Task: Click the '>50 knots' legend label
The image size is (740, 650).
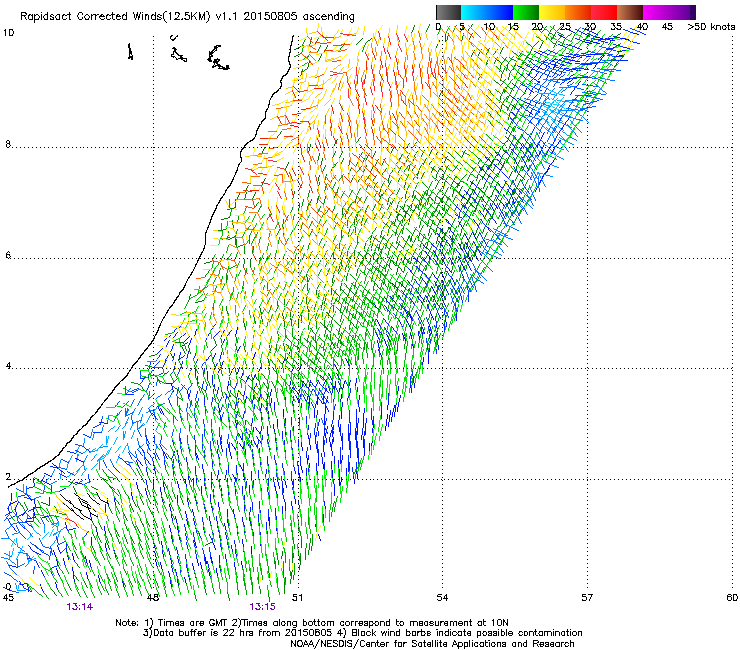Action: (x=711, y=27)
